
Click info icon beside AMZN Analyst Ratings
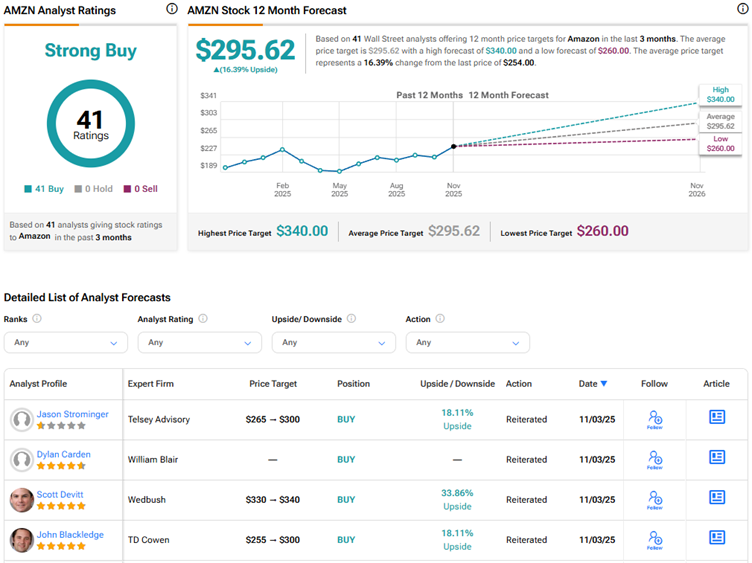click(171, 10)
